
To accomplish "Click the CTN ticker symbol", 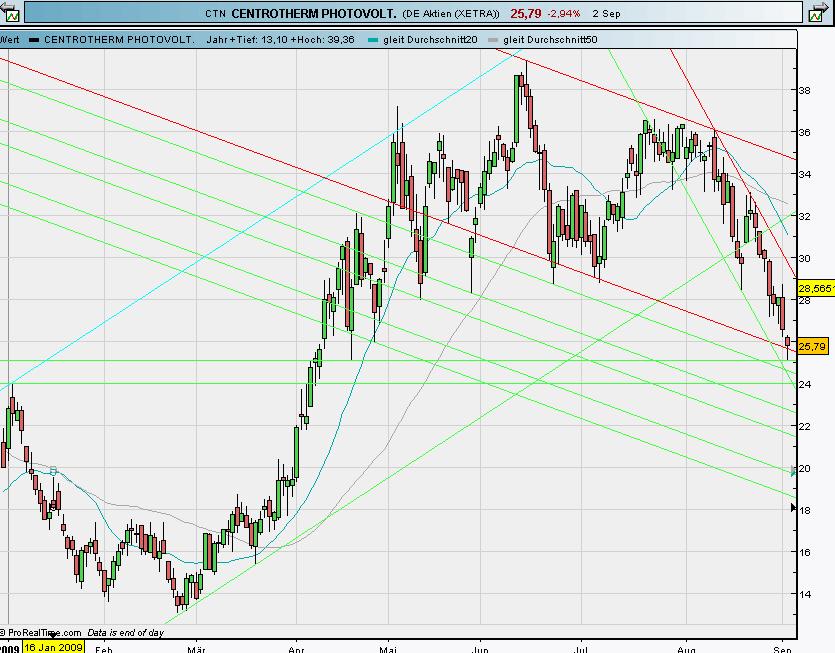I will 215,14.
